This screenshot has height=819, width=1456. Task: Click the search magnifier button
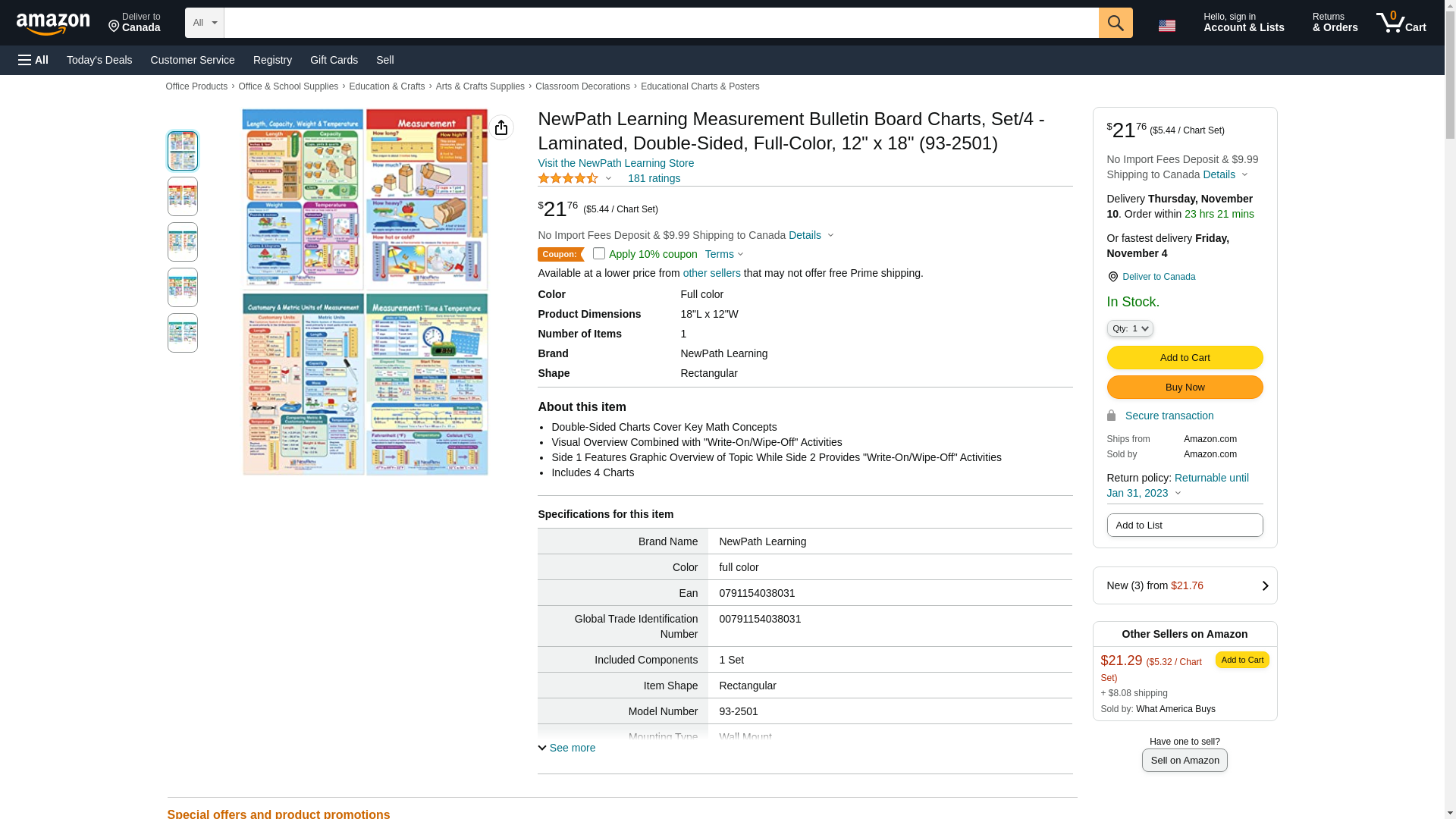click(x=1115, y=23)
